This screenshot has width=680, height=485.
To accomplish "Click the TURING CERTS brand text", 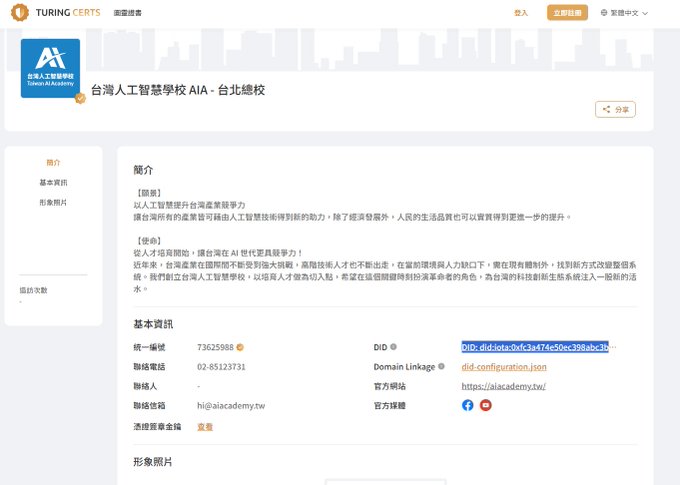I will pyautogui.click(x=68, y=13).
